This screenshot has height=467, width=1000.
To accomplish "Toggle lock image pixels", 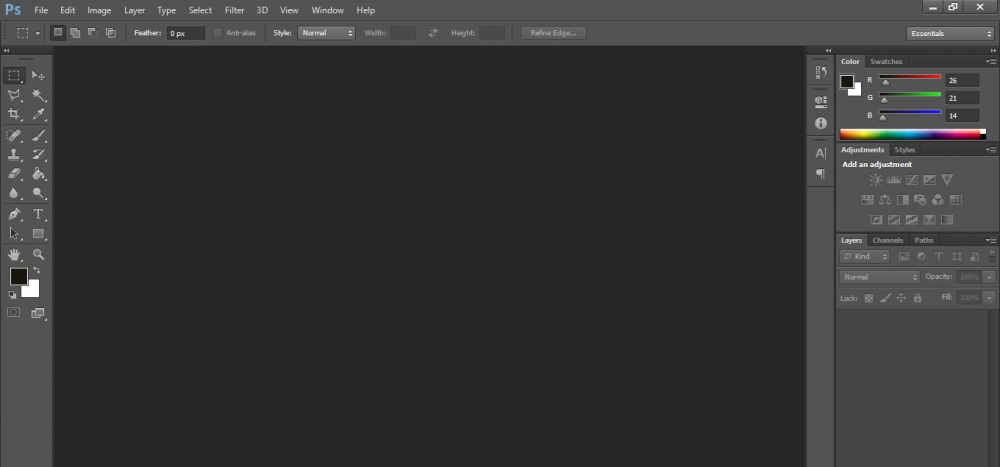I will click(885, 298).
